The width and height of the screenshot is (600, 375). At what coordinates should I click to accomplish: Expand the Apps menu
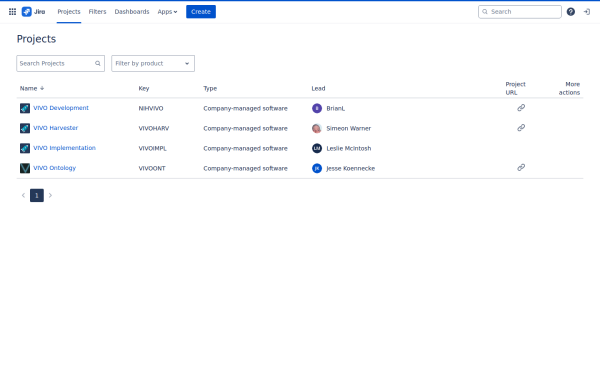click(168, 12)
